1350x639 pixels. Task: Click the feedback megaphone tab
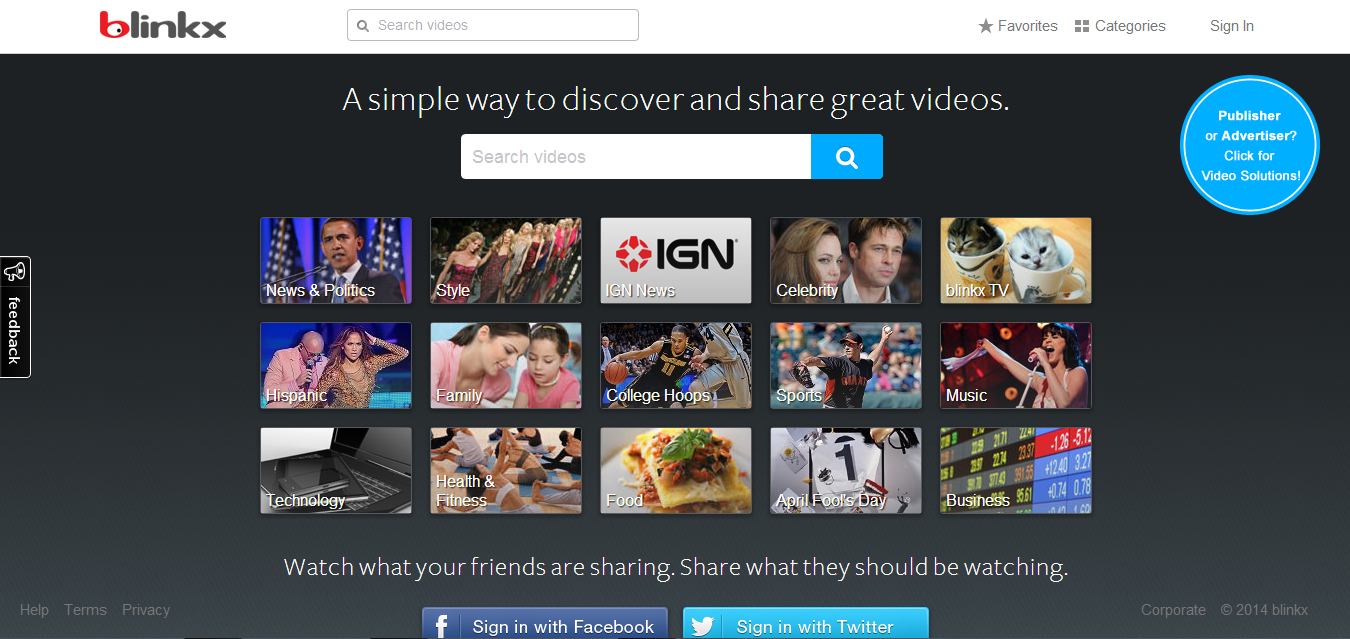pos(15,317)
